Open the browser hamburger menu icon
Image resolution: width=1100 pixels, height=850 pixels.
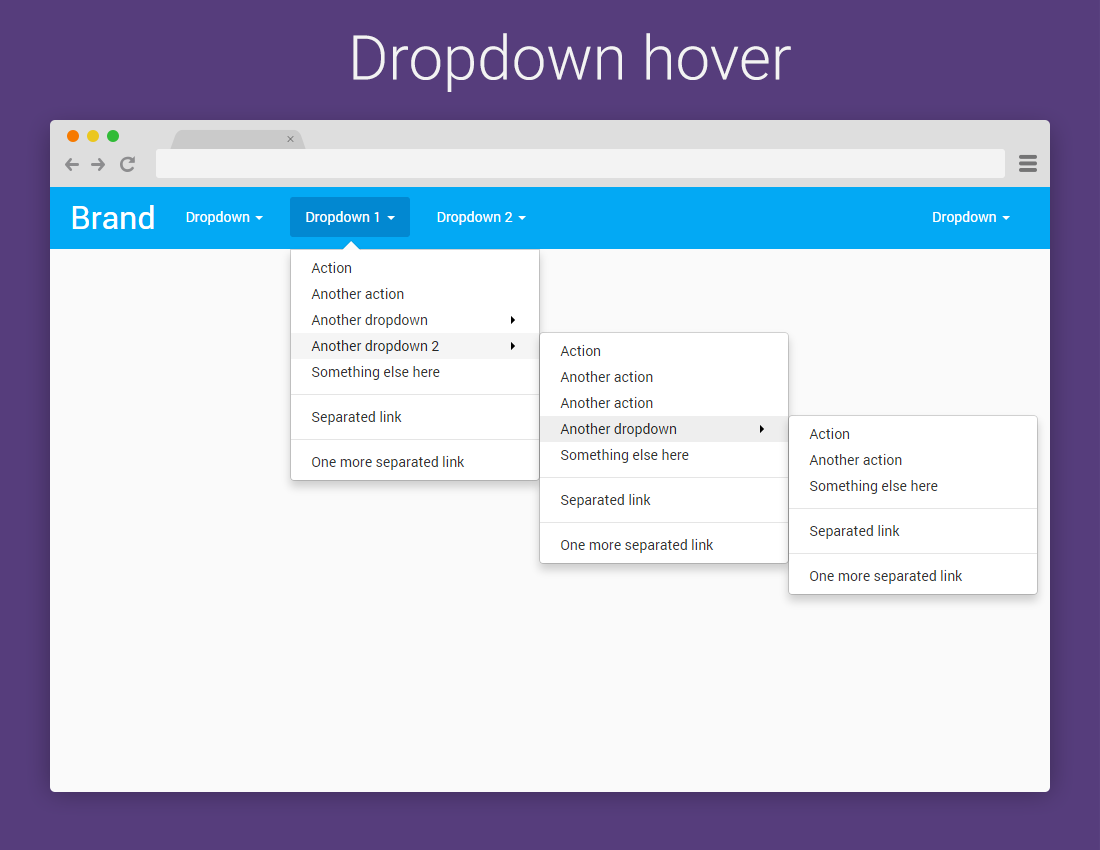1027,164
